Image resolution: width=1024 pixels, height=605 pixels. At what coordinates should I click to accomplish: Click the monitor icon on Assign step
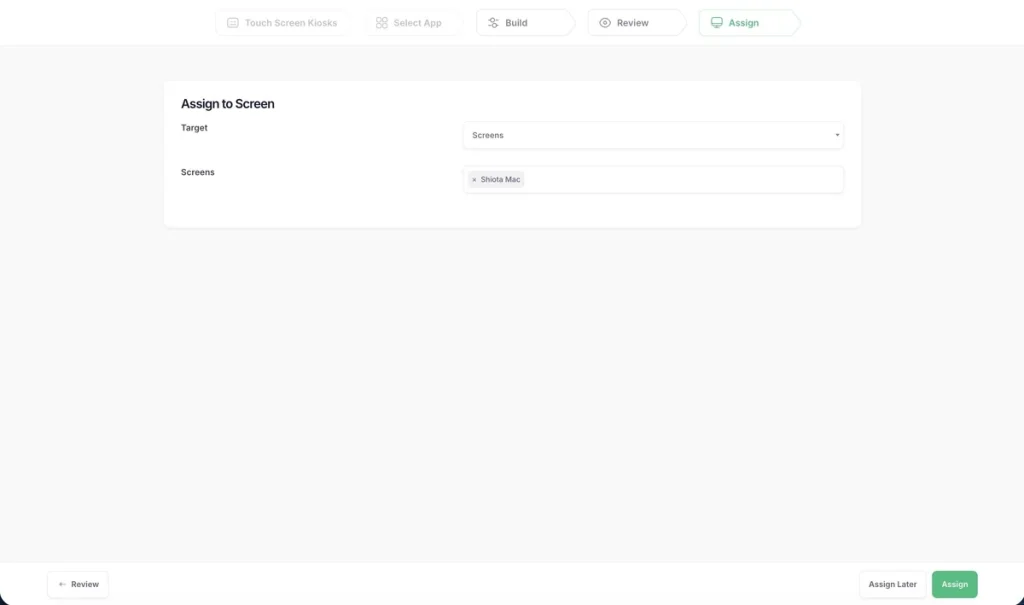716,23
